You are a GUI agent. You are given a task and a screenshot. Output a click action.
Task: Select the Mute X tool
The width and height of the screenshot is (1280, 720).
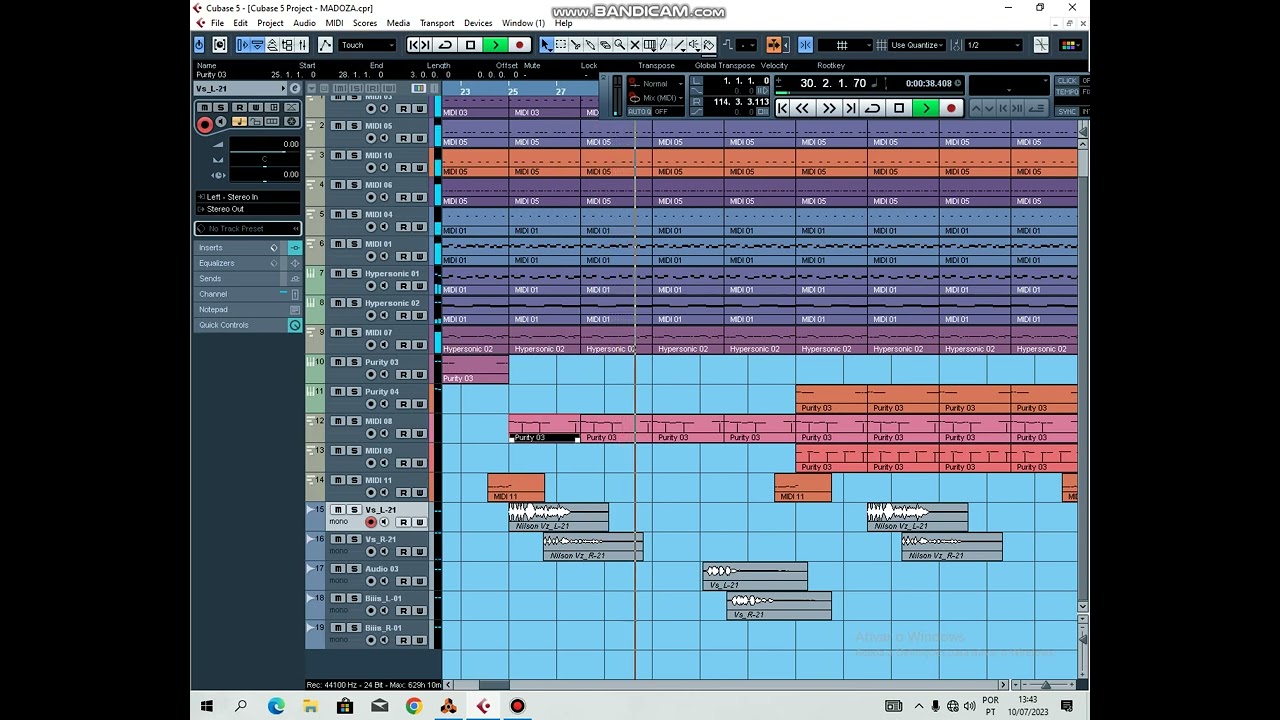pos(635,45)
